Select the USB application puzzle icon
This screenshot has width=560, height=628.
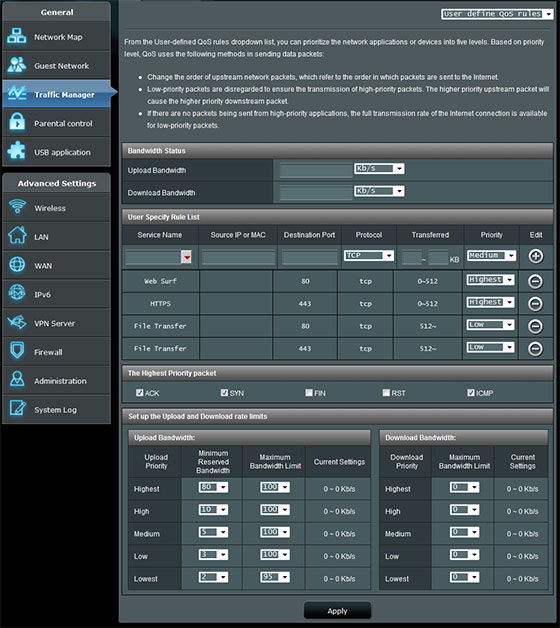tap(16, 151)
